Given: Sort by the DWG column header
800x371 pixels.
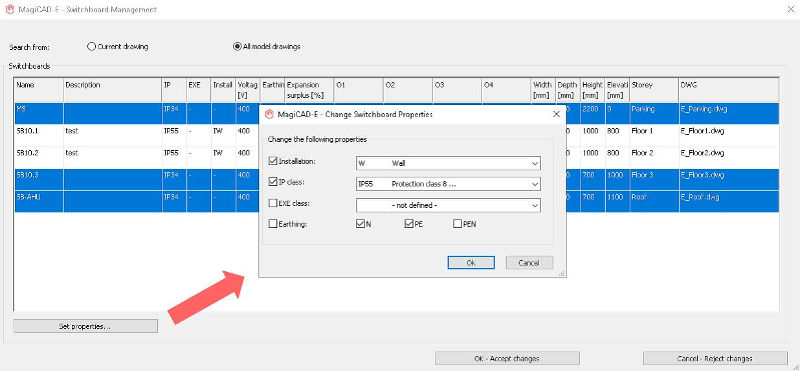Looking at the screenshot, I should tap(729, 90).
